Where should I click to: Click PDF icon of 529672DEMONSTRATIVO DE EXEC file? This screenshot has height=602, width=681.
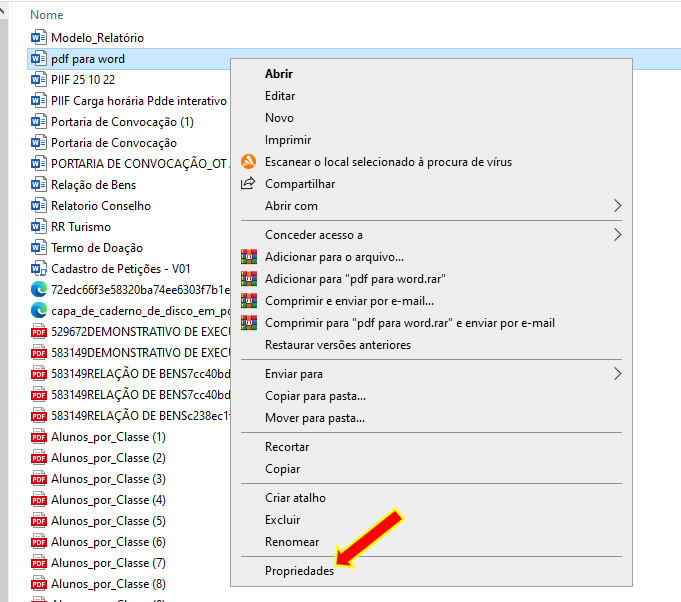[x=39, y=331]
